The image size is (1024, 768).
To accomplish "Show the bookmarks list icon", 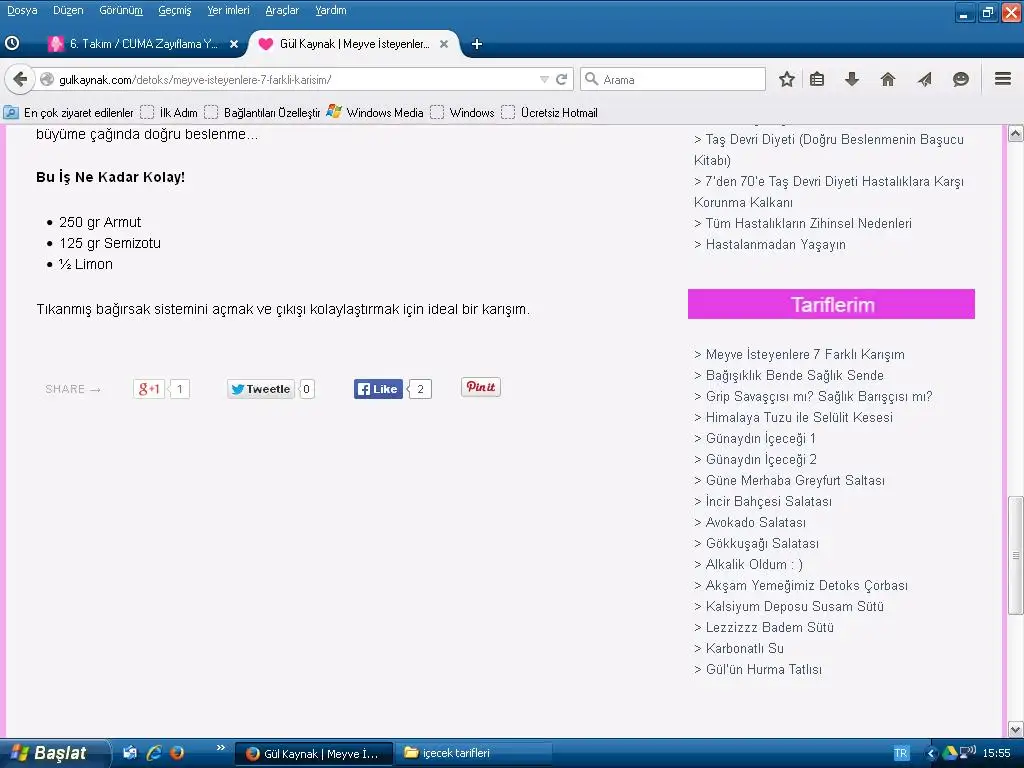I will (x=817, y=80).
